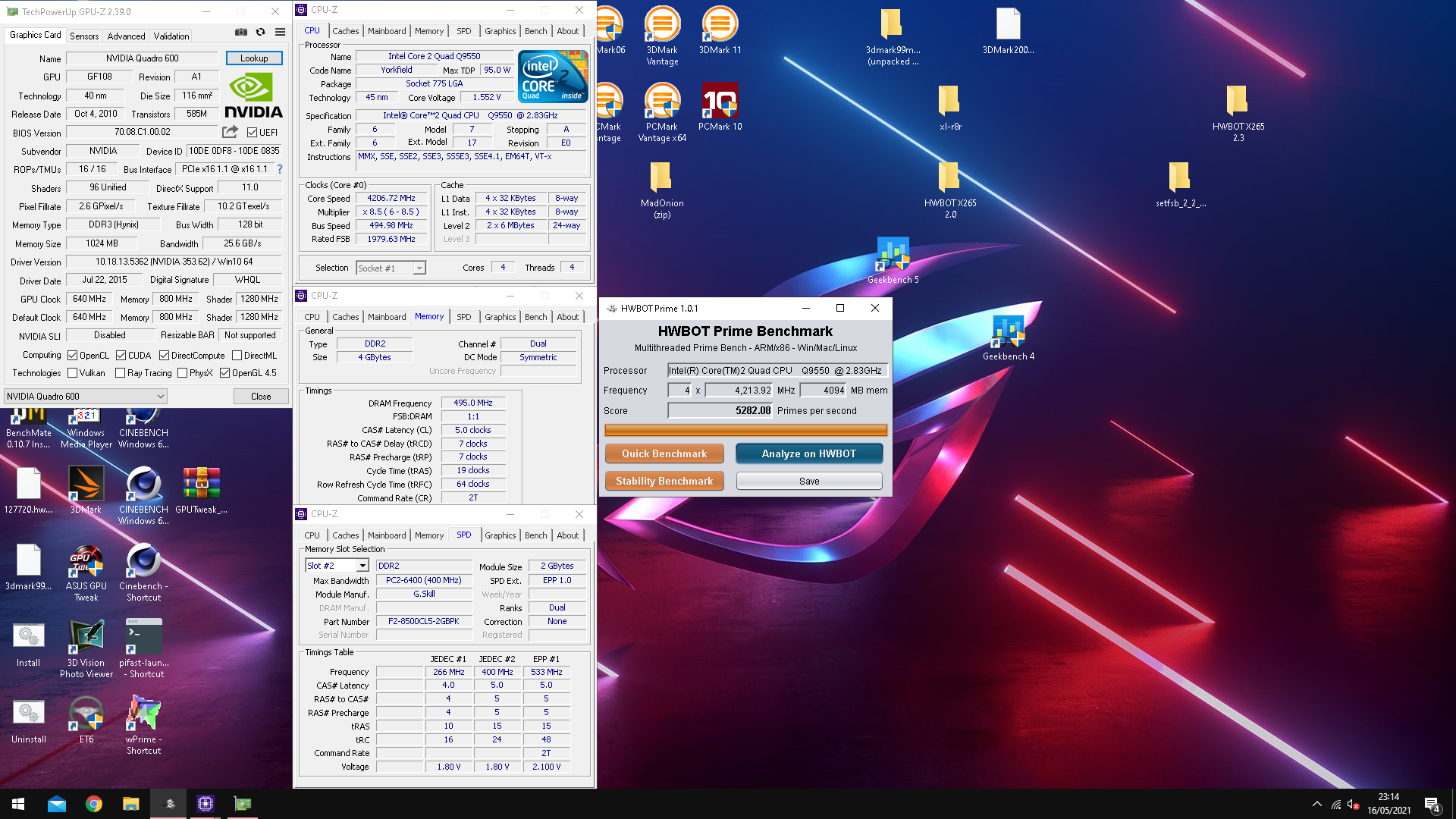Open 3DMark Vantage desktop shortcut
The width and height of the screenshot is (1456, 819).
coord(662,36)
